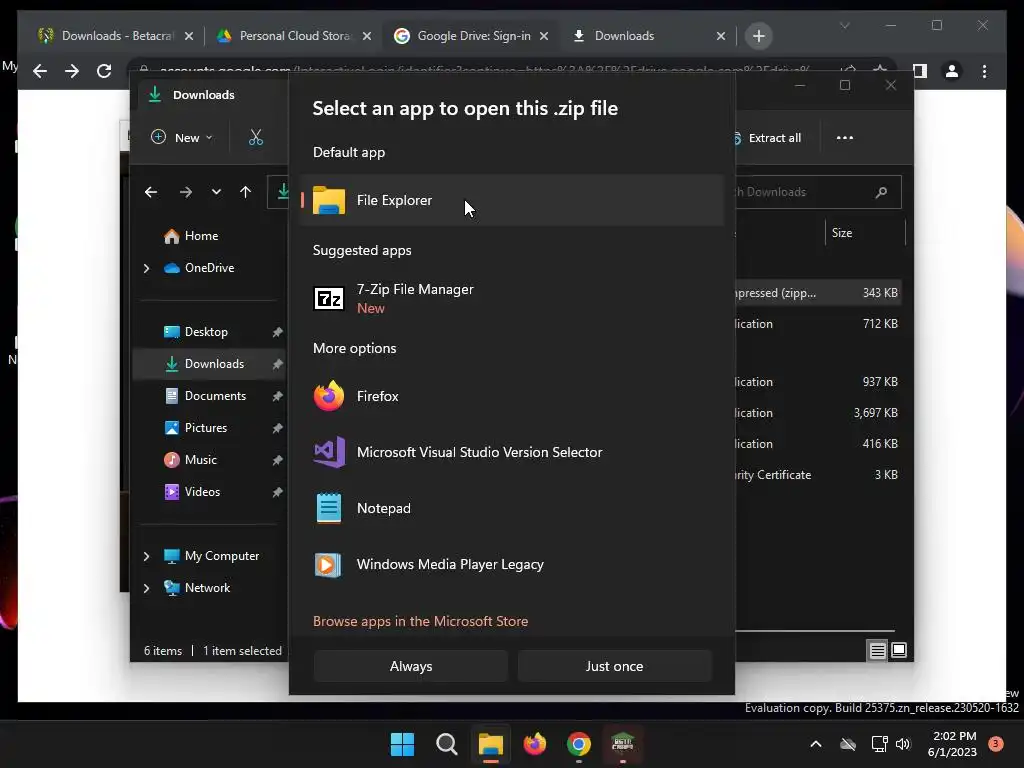Select the file row sized 712 KB
1024x768 pixels.
[x=818, y=324]
